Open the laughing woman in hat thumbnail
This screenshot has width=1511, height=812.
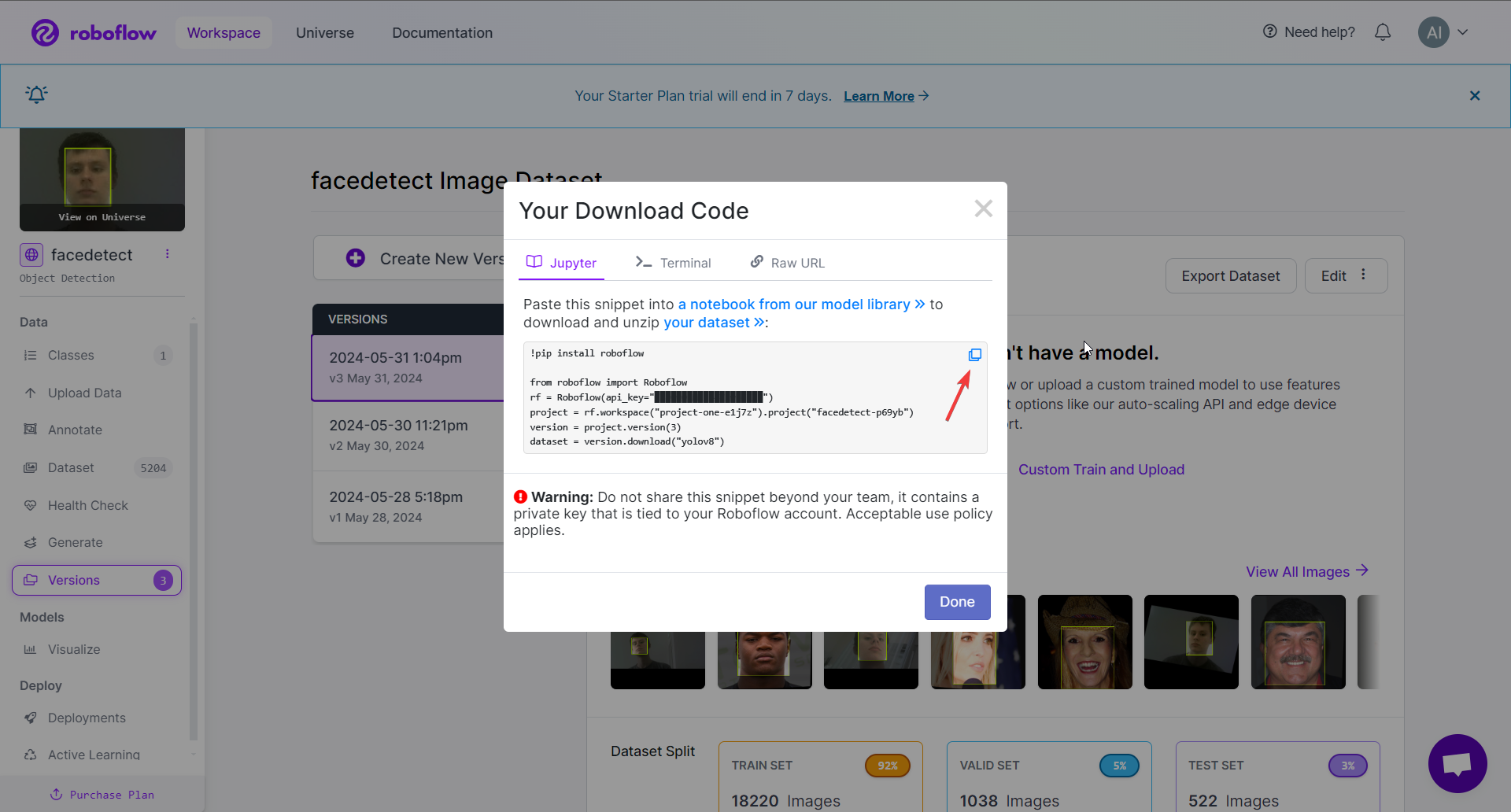coord(1084,642)
